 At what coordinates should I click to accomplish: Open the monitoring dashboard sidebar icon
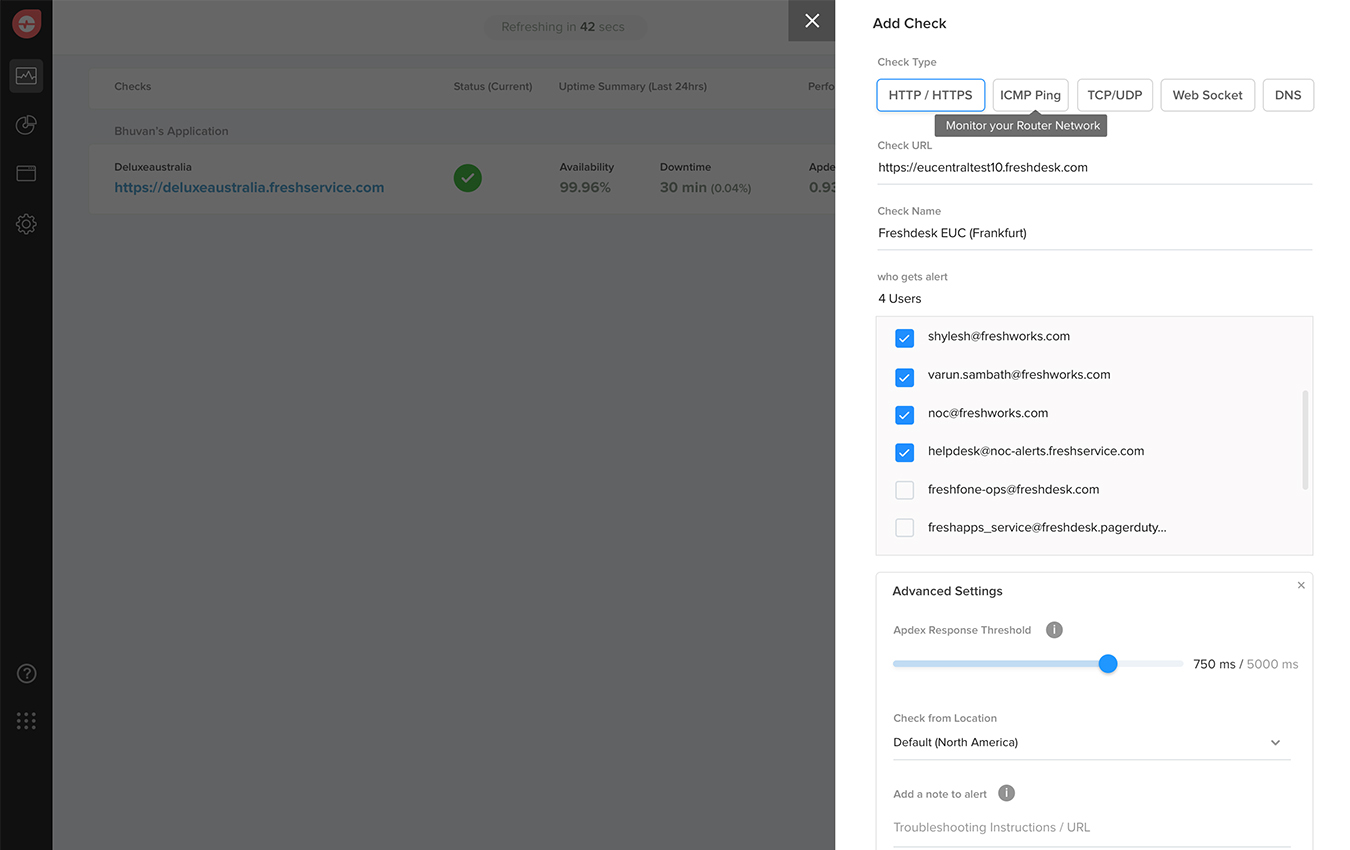point(26,76)
